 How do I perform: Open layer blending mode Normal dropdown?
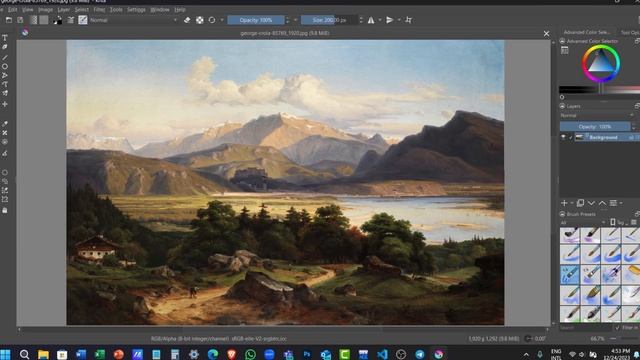coord(597,116)
